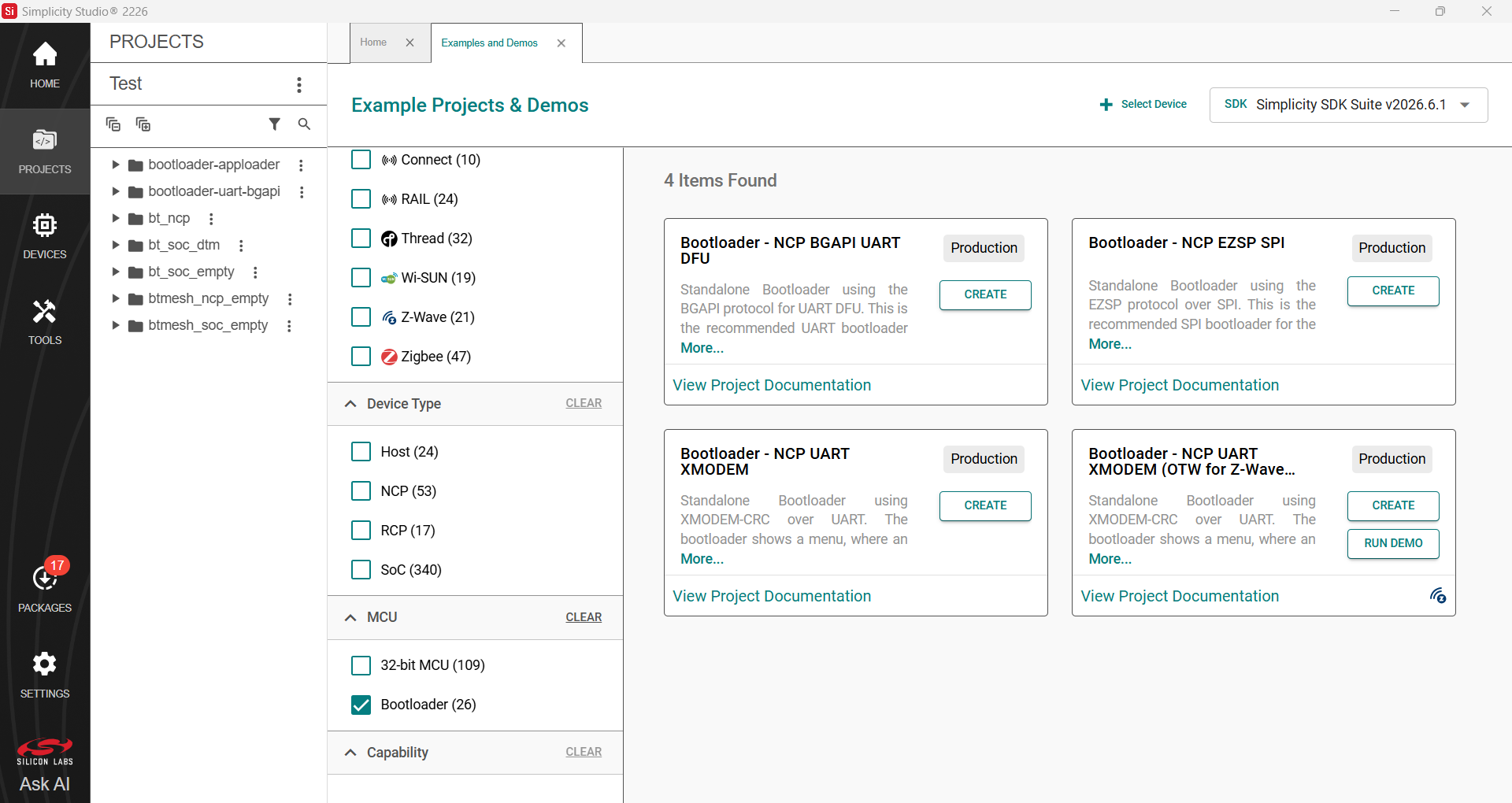
Task: Click the search projects magnifier icon
Action: pyautogui.click(x=304, y=124)
